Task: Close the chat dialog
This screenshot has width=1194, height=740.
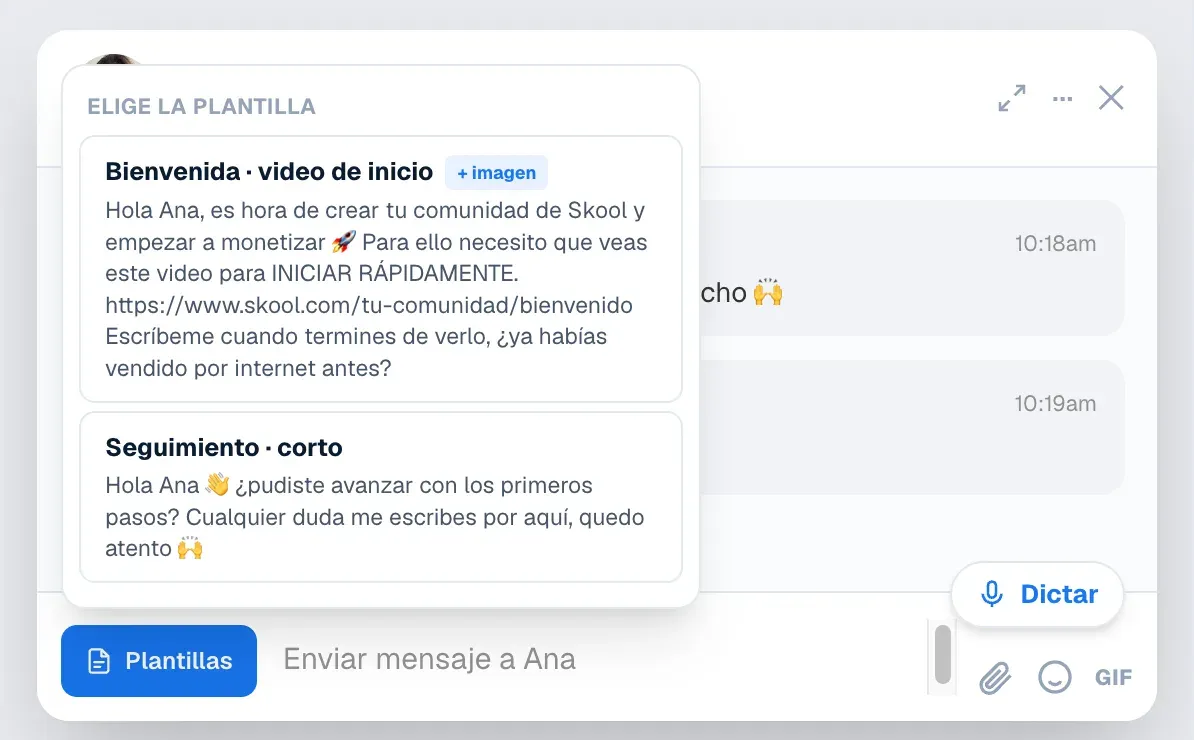Action: [1111, 97]
